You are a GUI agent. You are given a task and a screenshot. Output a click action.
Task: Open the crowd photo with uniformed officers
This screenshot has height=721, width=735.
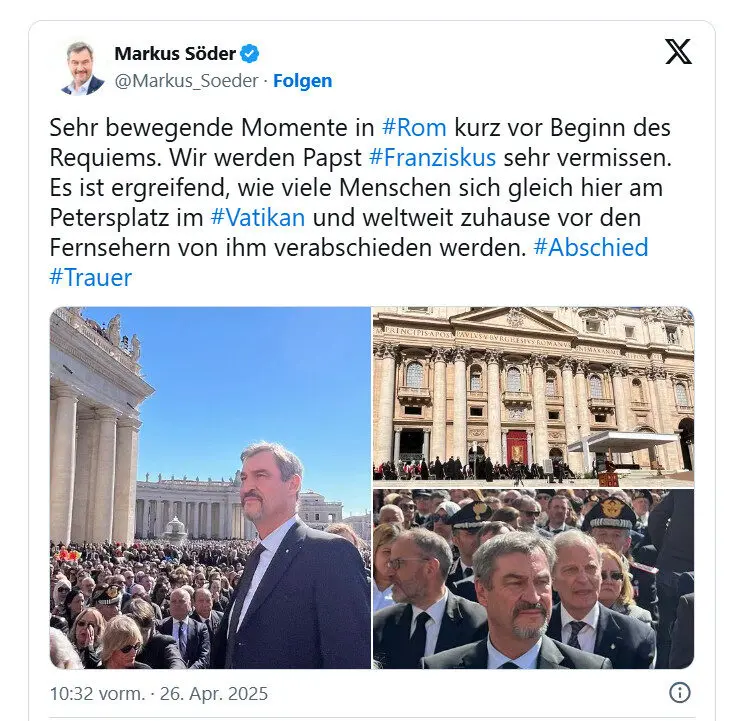coord(533,579)
